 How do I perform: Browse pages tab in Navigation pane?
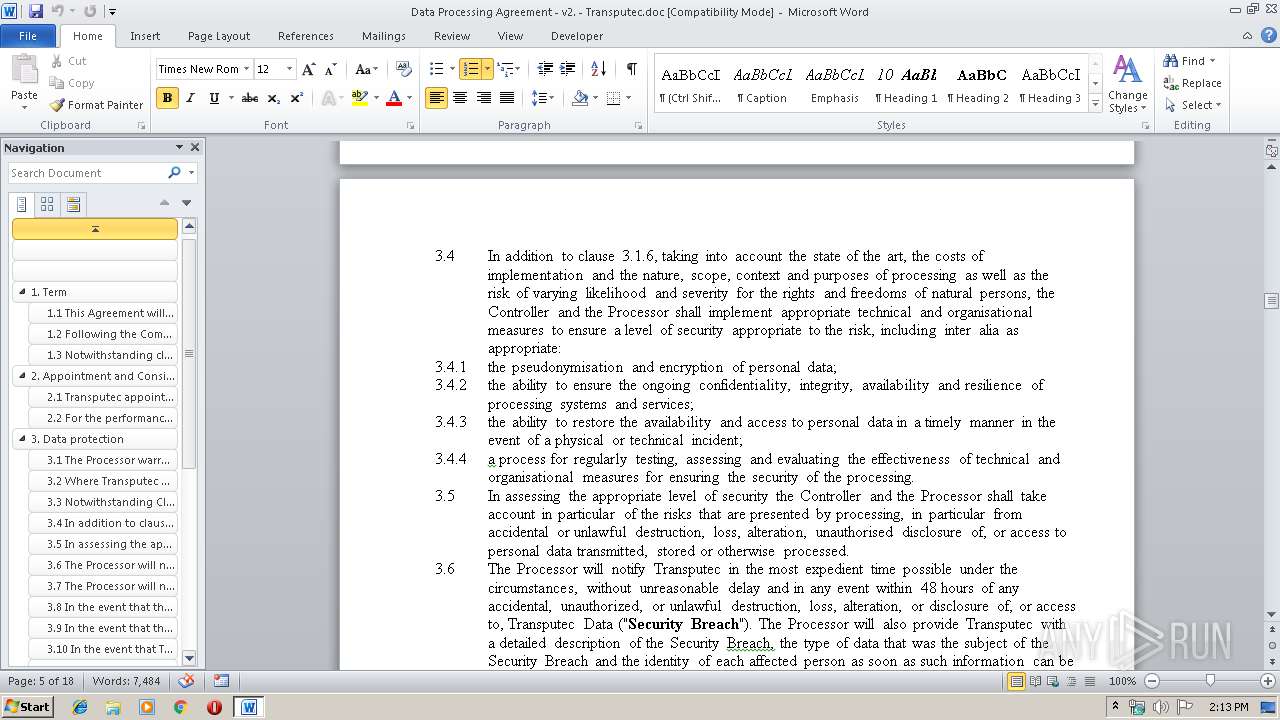(47, 205)
